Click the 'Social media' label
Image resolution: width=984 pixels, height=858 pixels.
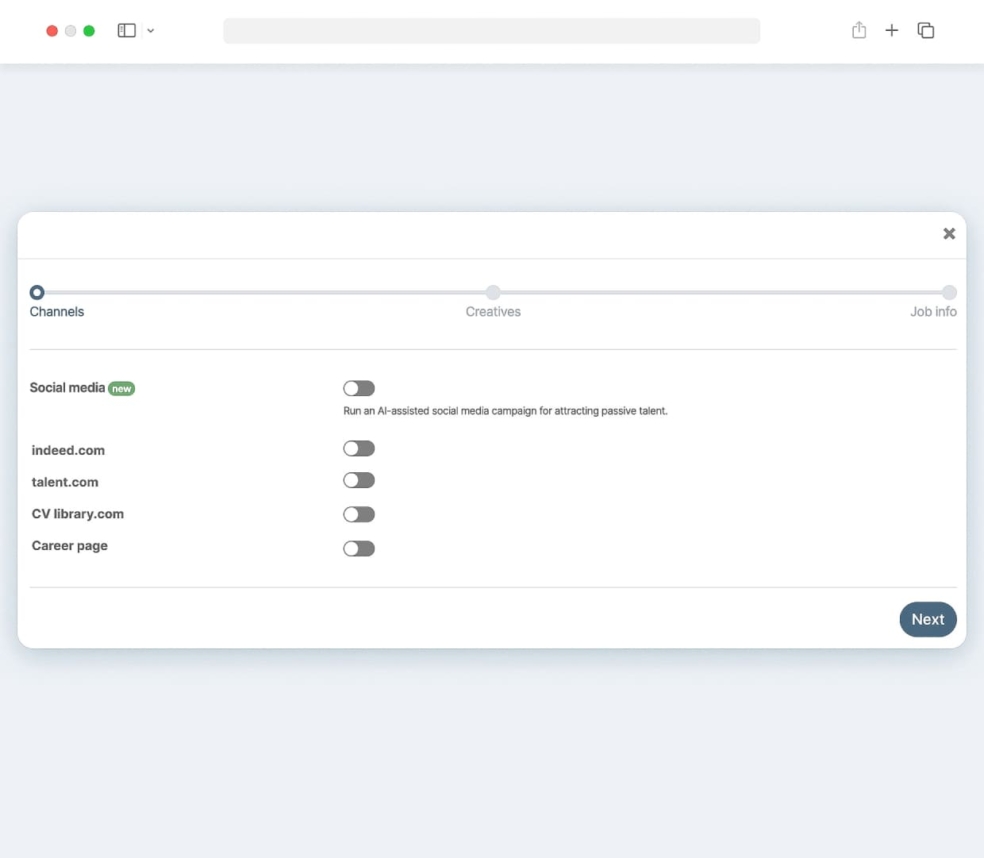(x=67, y=388)
